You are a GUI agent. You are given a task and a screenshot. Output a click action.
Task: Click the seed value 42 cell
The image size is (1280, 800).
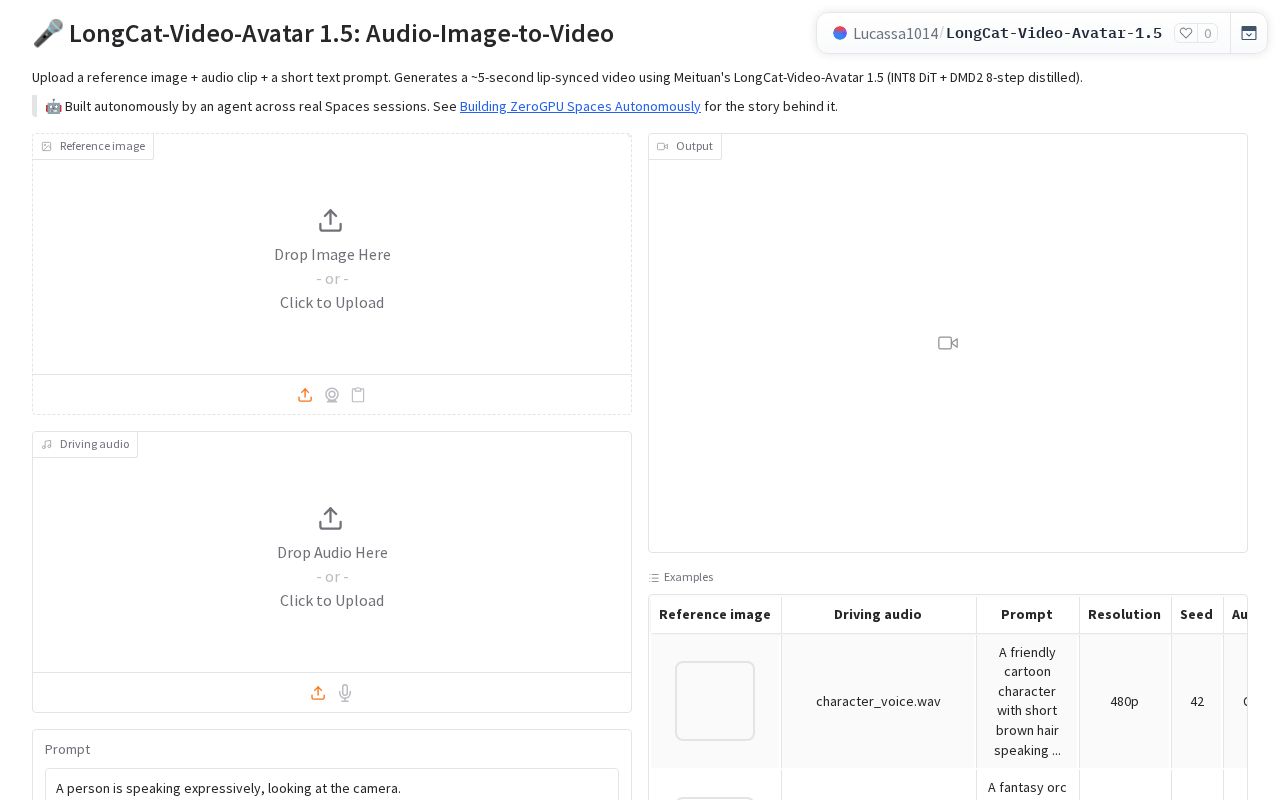(x=1197, y=701)
